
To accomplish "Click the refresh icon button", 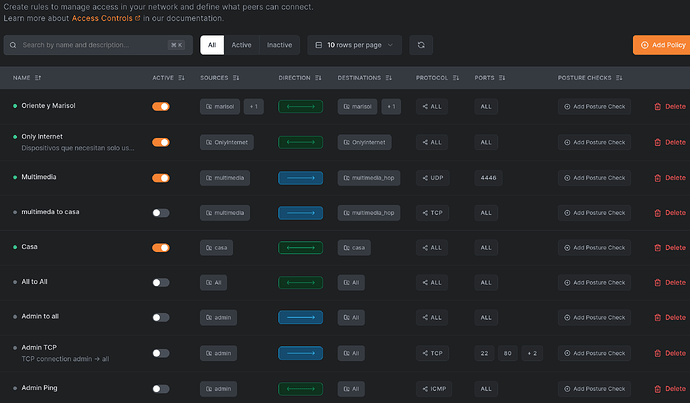I will click(x=421, y=45).
